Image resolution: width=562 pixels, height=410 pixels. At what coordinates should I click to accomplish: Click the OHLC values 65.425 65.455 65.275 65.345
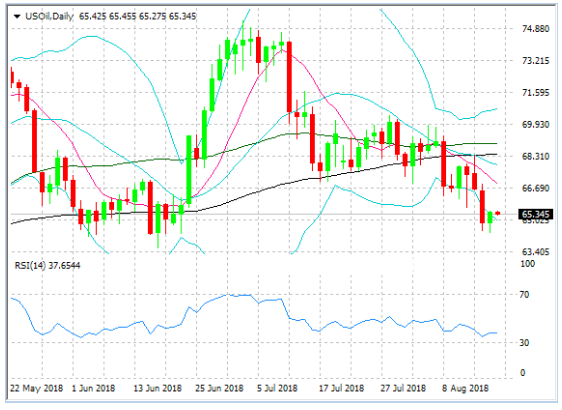click(x=138, y=16)
